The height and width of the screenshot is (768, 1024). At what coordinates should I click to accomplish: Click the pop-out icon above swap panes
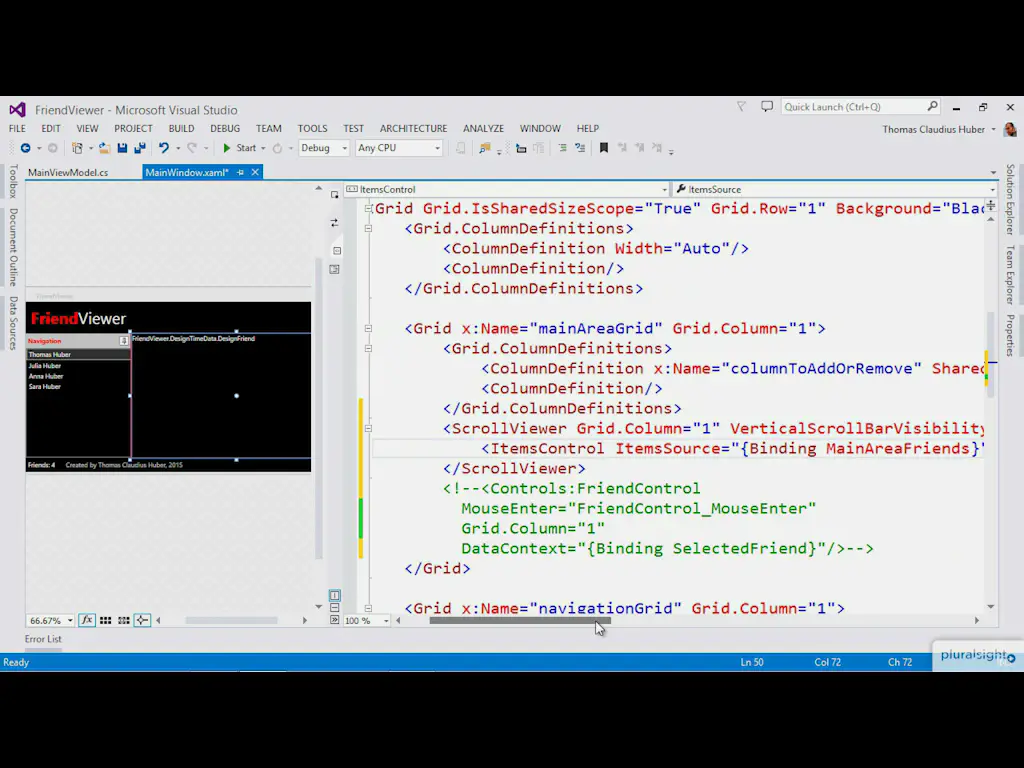pyautogui.click(x=334, y=195)
